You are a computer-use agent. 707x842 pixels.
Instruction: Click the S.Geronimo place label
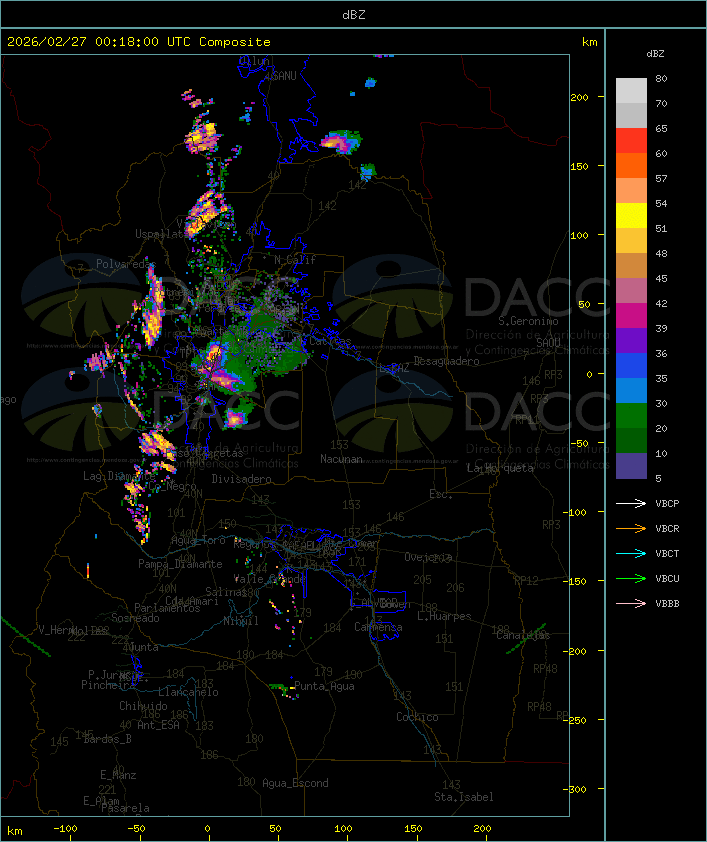(x=528, y=321)
